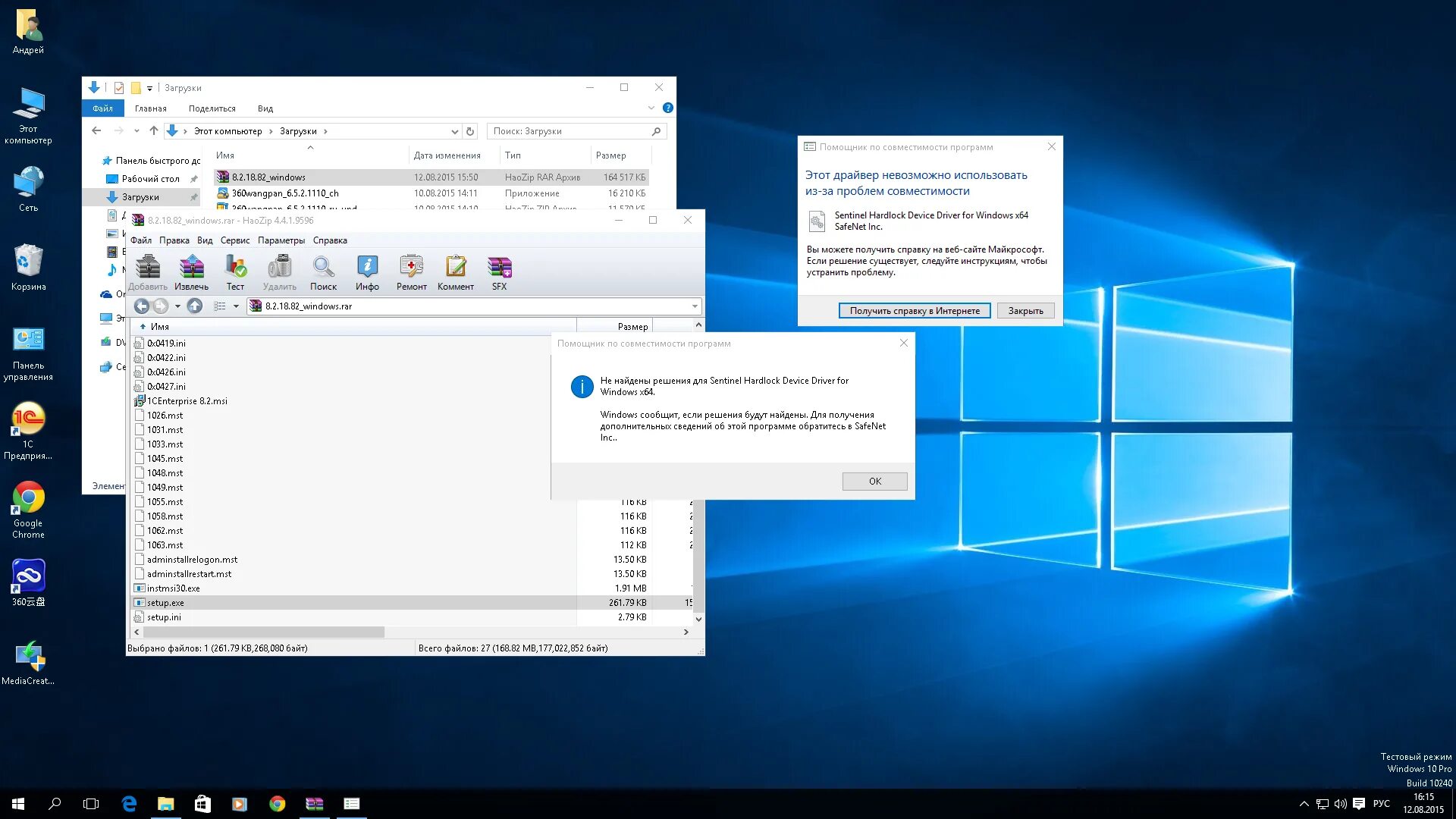Image resolution: width=1456 pixels, height=819 pixels.
Task: Go up one folder level in HaoZip
Action: pyautogui.click(x=195, y=306)
